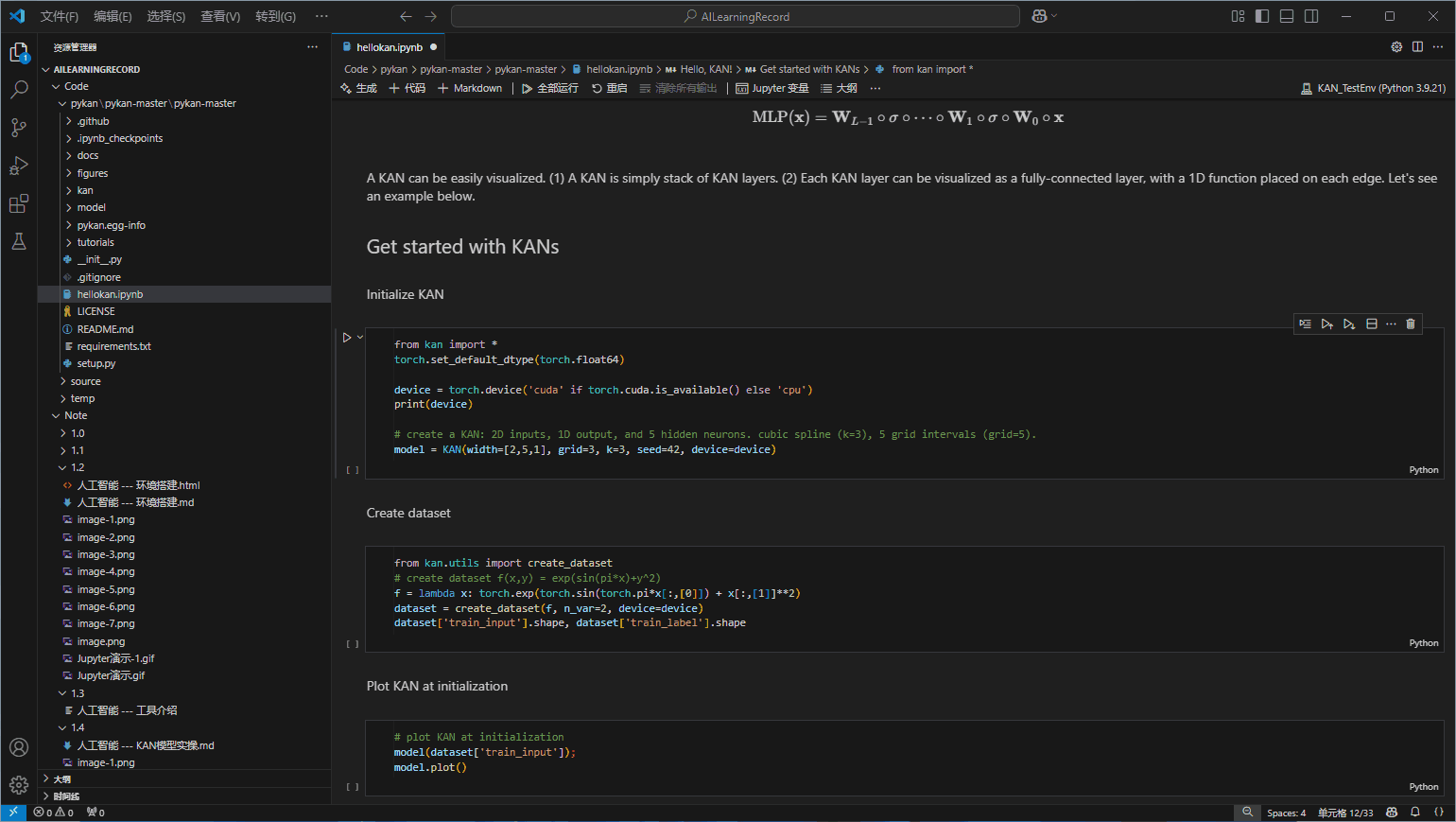Execute above cells from cell toolbar
Viewport: 1456px width, 822px height.
pos(1327,324)
